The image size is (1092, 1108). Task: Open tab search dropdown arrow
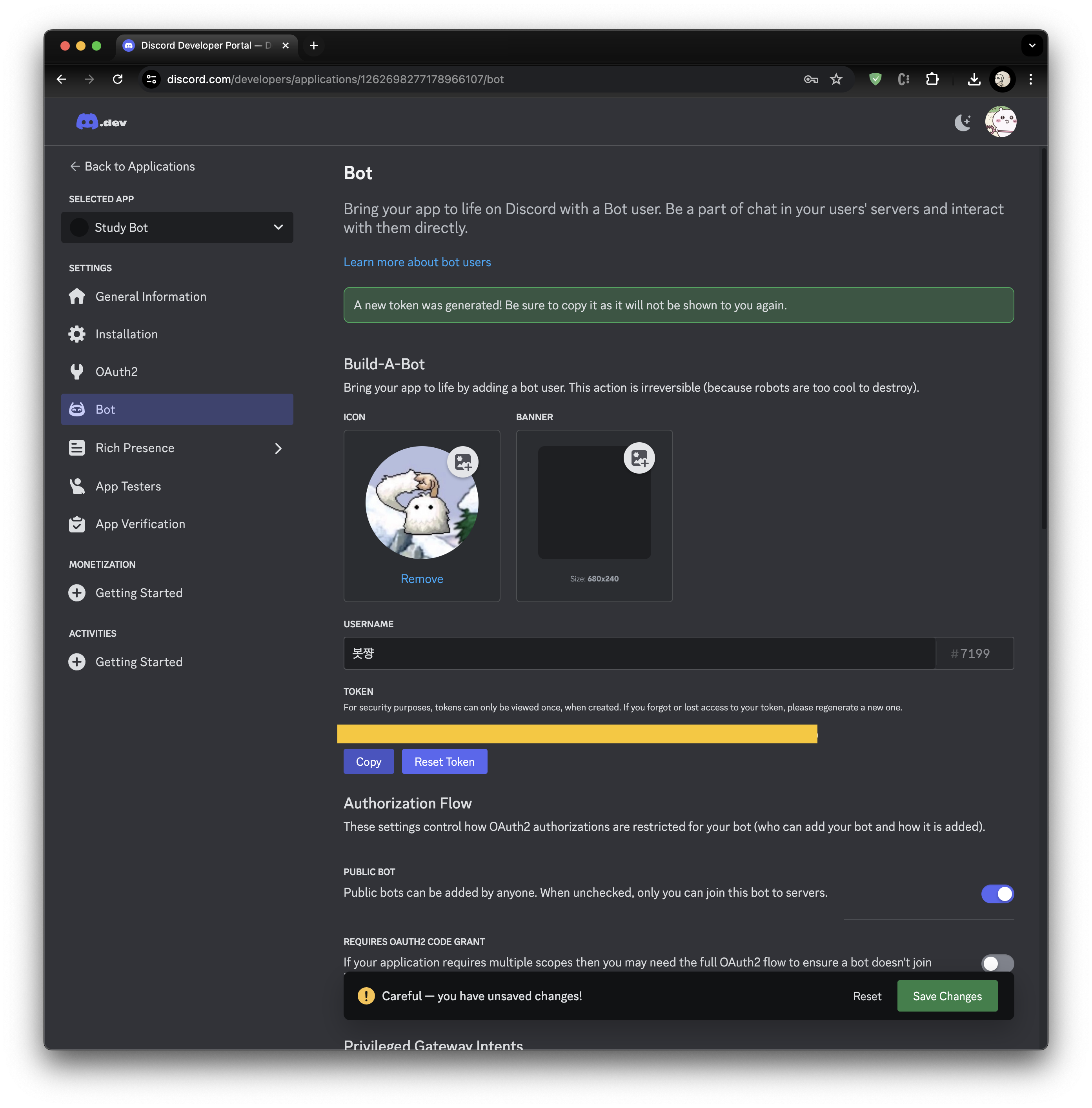click(1032, 45)
